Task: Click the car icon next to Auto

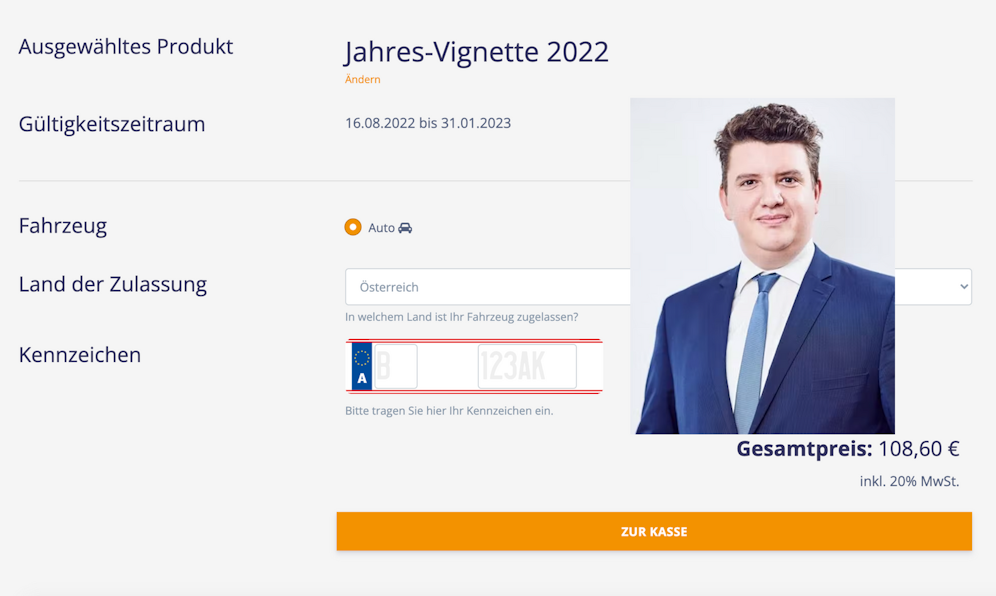Action: [x=405, y=228]
